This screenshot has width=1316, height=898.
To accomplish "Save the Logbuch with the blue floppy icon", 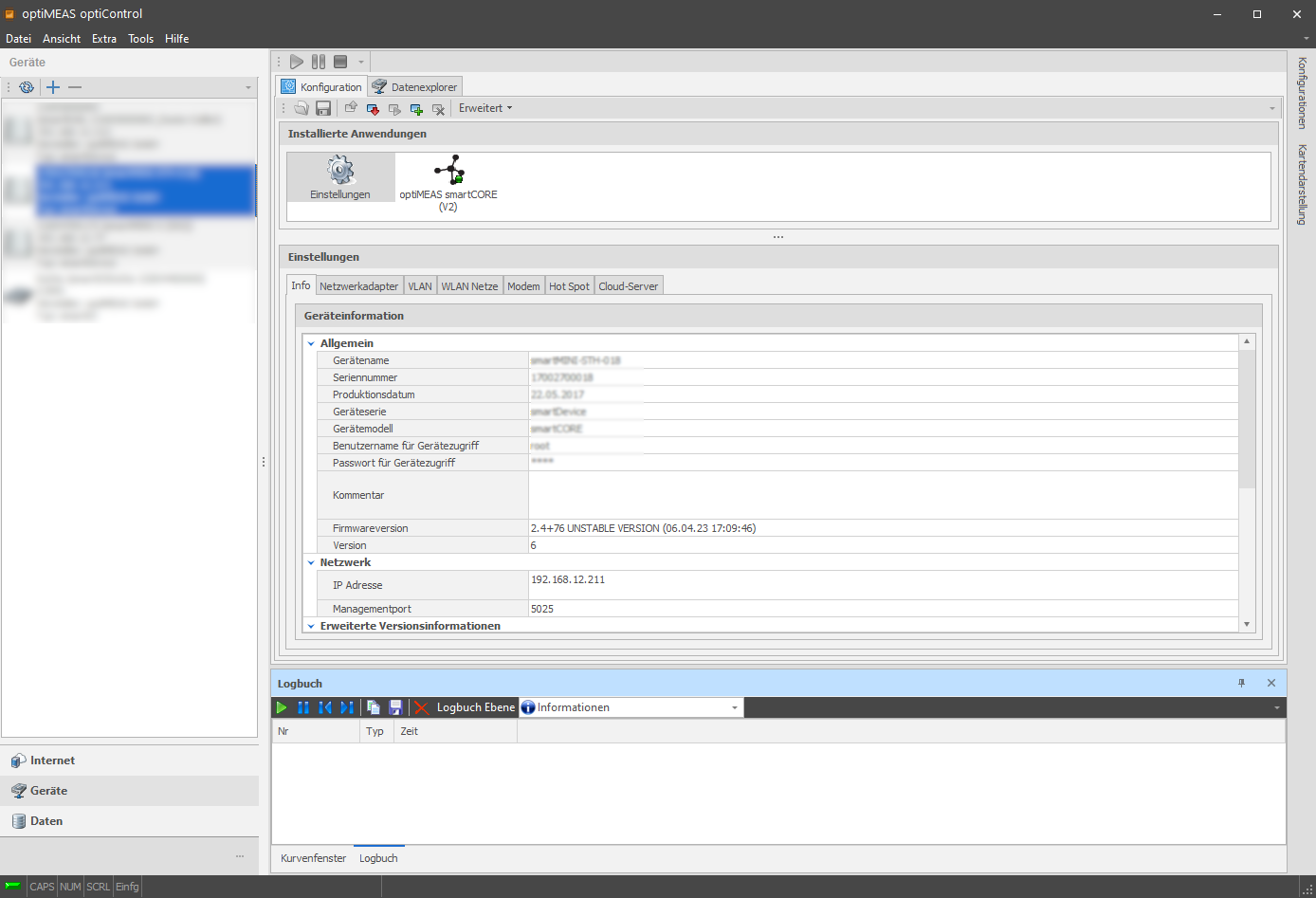I will pyautogui.click(x=395, y=707).
